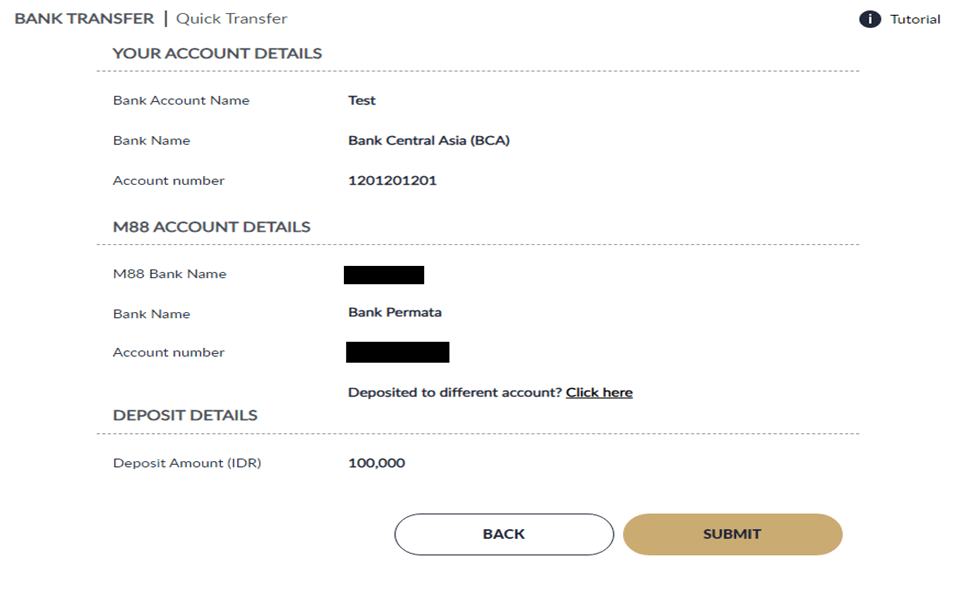Select the bank account name "Test"
956x592 pixels.
tap(362, 100)
